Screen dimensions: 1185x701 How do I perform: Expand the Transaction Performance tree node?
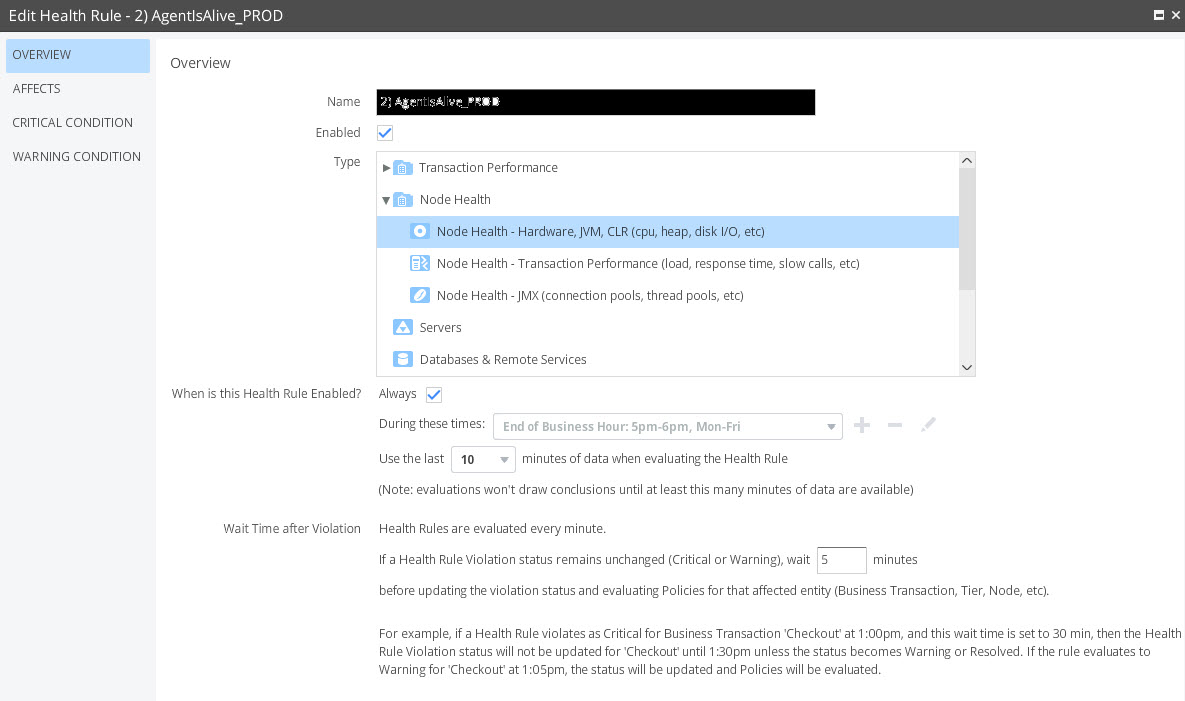tap(387, 168)
